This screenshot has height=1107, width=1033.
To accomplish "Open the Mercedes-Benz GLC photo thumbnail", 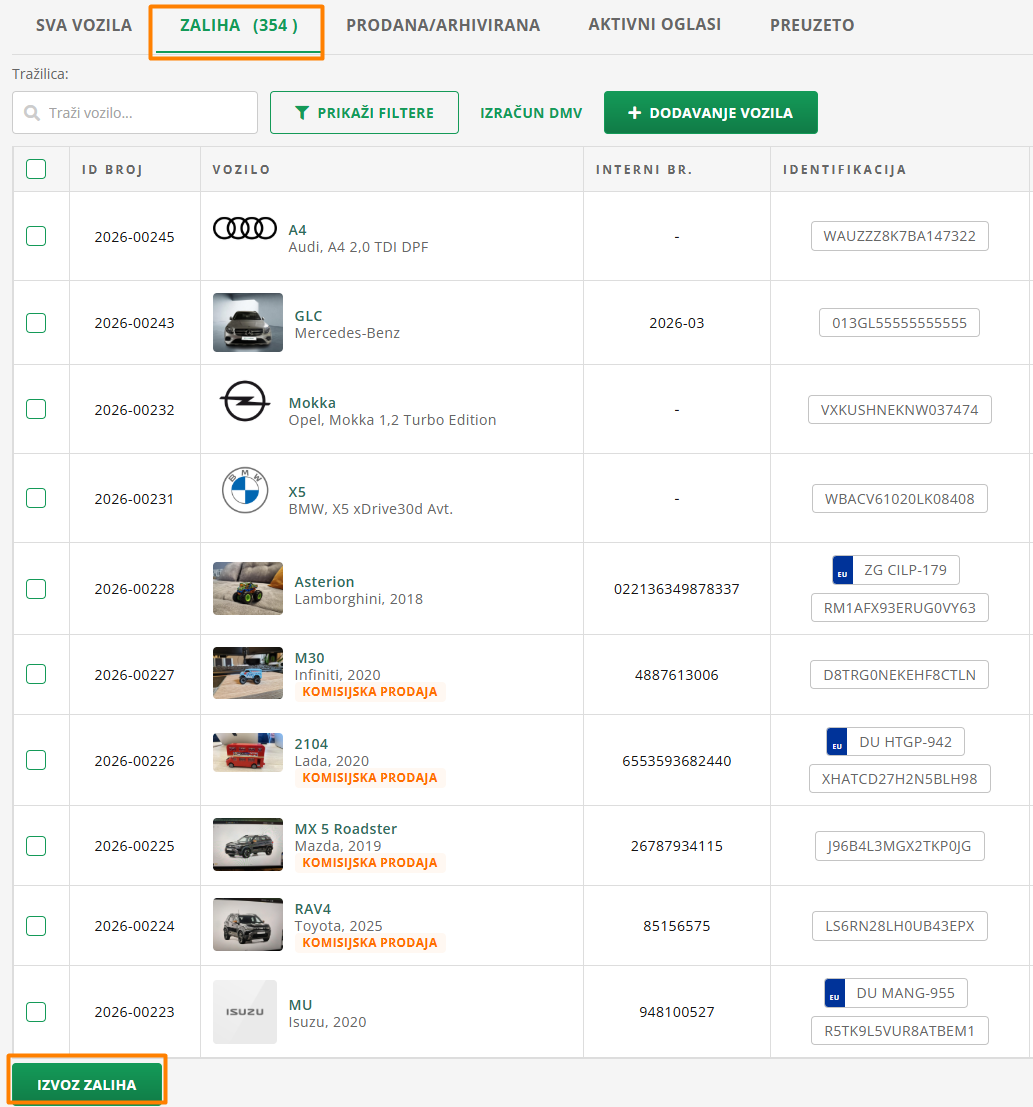I will point(248,323).
